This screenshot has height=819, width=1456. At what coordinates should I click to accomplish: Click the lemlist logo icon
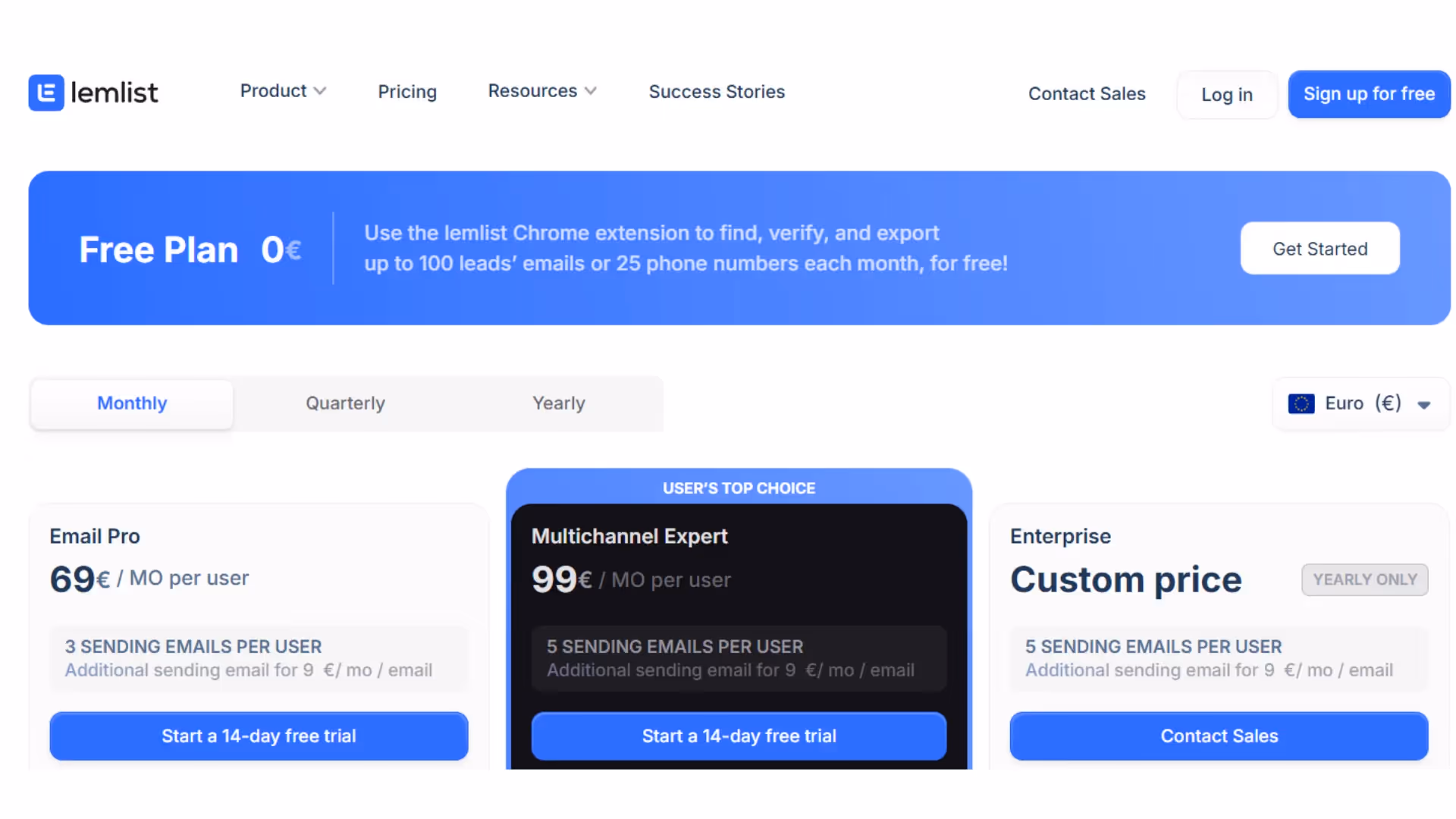(x=46, y=93)
